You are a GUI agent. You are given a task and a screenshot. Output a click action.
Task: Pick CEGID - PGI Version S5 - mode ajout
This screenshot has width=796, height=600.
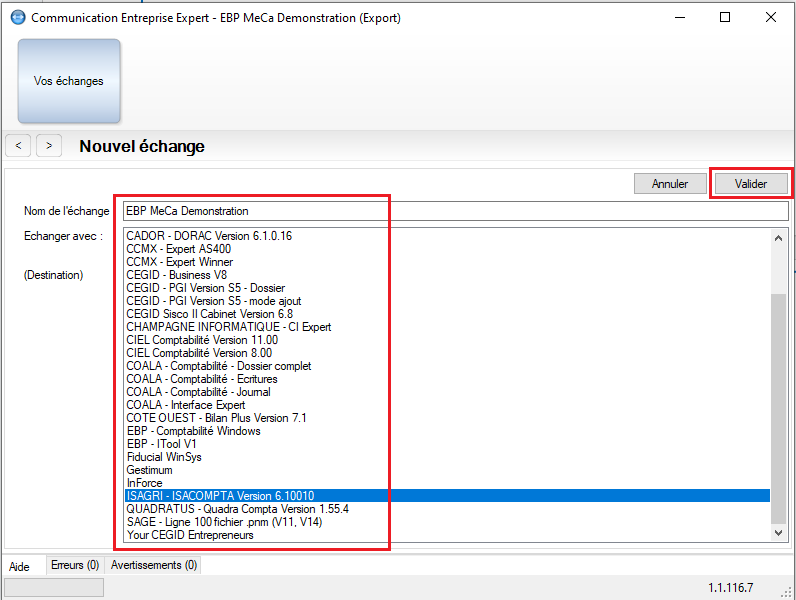(x=447, y=301)
